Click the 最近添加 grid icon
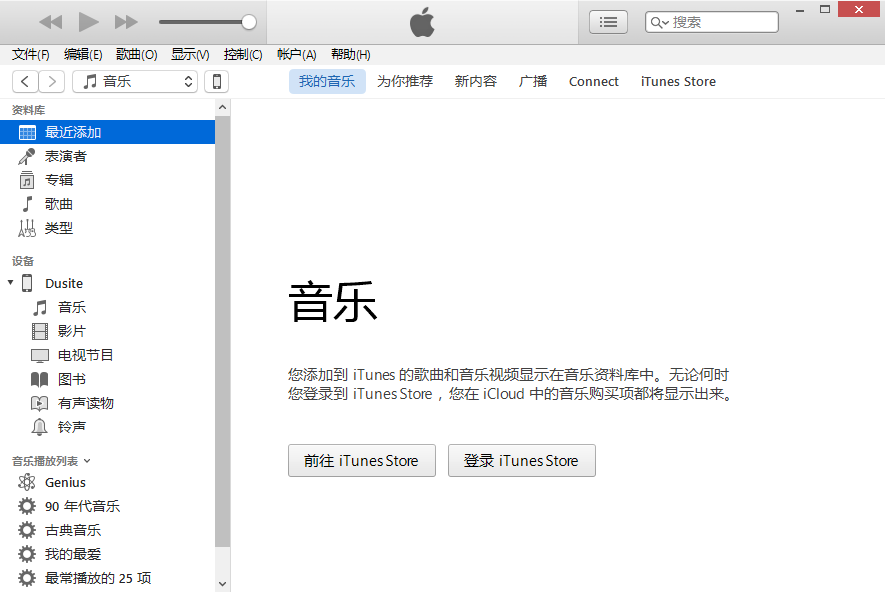 click(x=27, y=133)
